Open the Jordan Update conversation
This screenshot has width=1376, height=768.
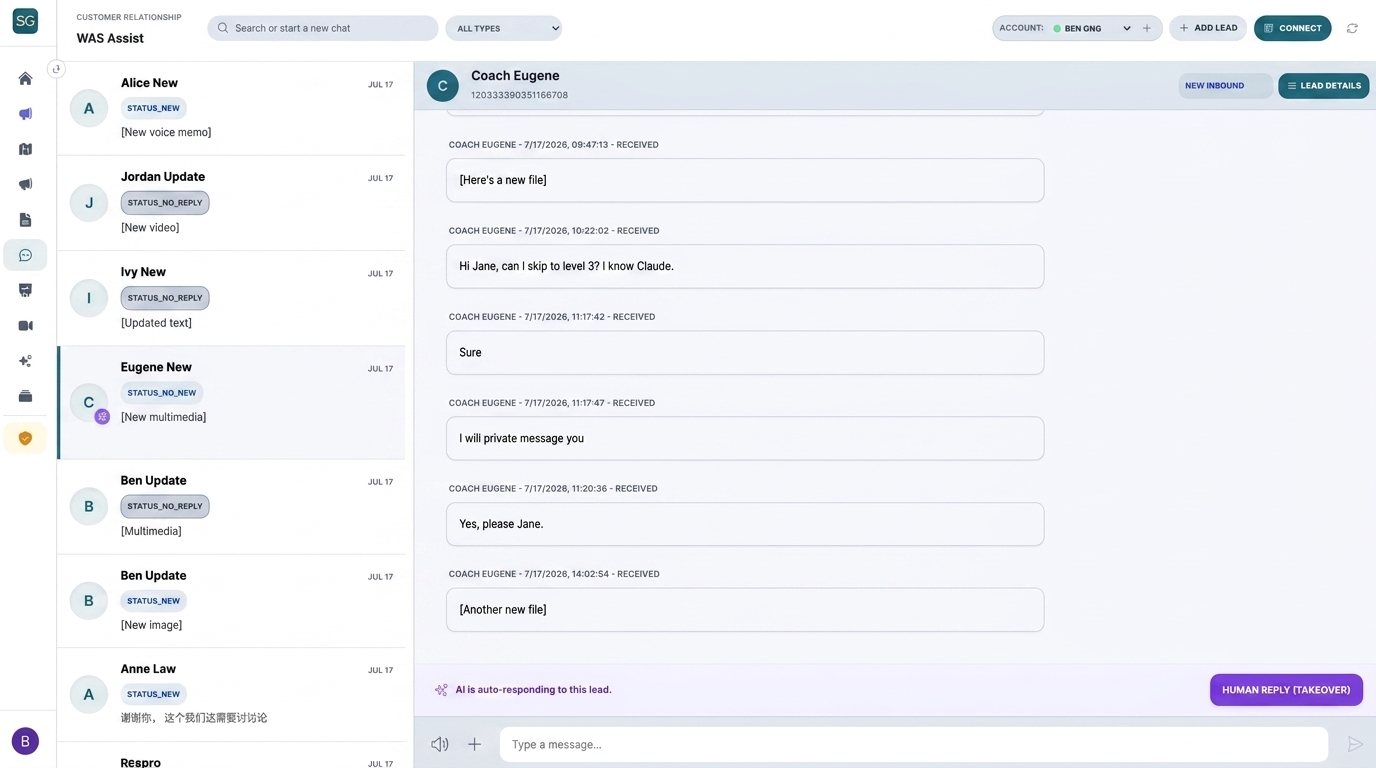coord(231,203)
